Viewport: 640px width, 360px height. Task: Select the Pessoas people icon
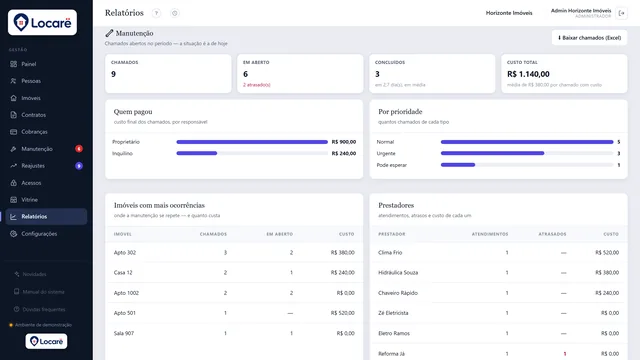click(x=13, y=81)
